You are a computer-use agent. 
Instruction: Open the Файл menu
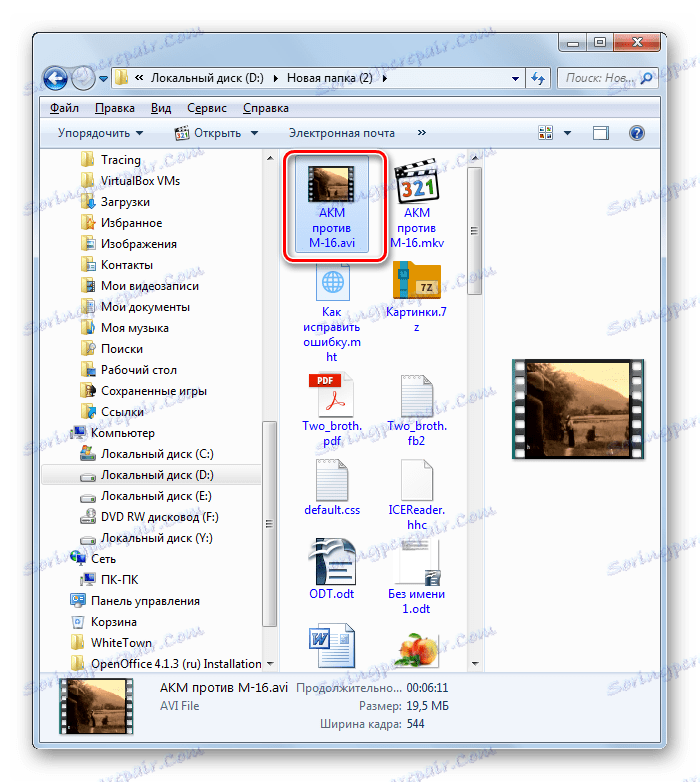click(x=64, y=108)
